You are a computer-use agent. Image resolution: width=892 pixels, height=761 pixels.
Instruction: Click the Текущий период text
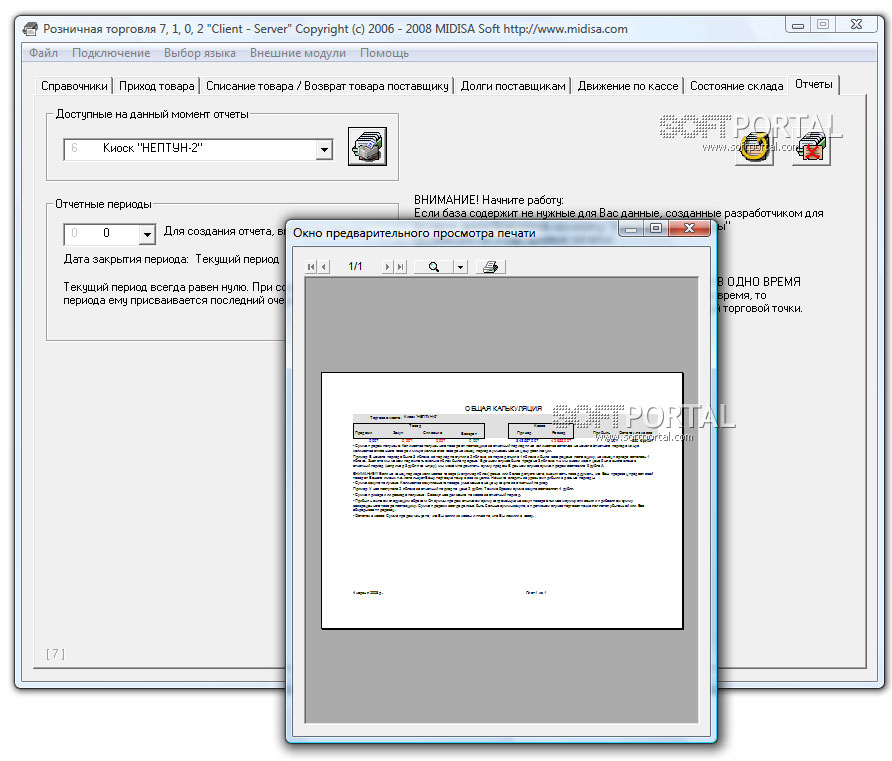[x=237, y=259]
